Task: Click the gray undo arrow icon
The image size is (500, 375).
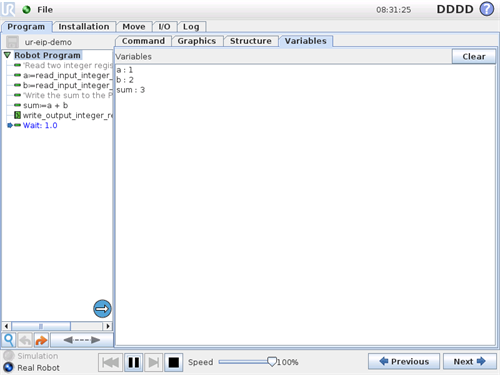Action: coord(25,340)
